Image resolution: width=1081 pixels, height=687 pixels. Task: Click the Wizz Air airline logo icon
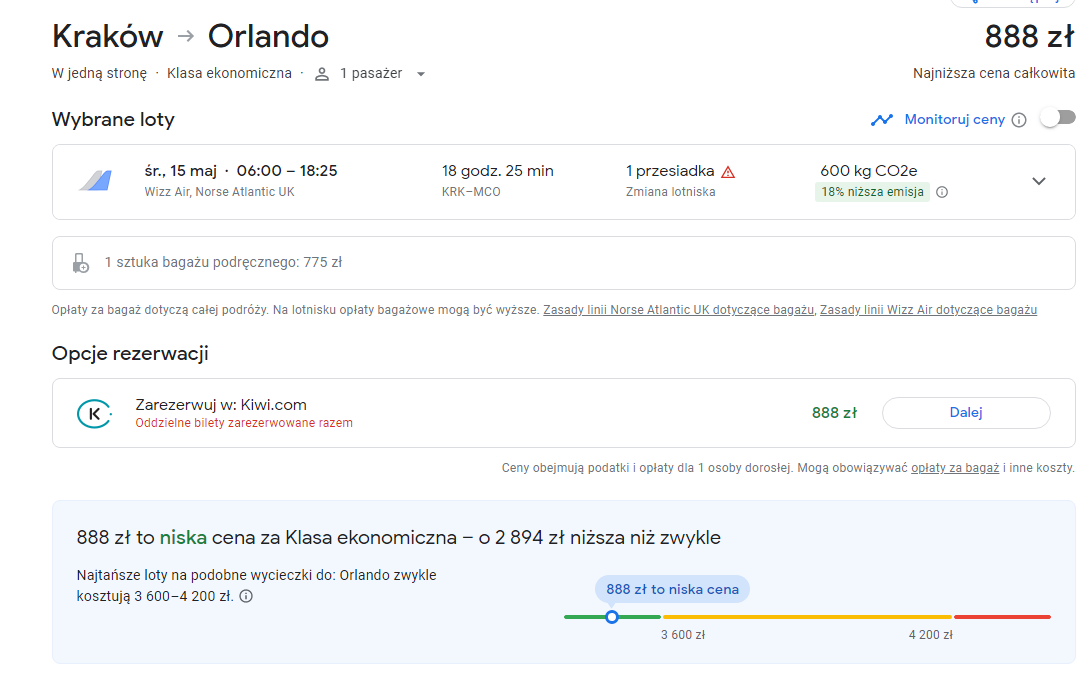[95, 181]
